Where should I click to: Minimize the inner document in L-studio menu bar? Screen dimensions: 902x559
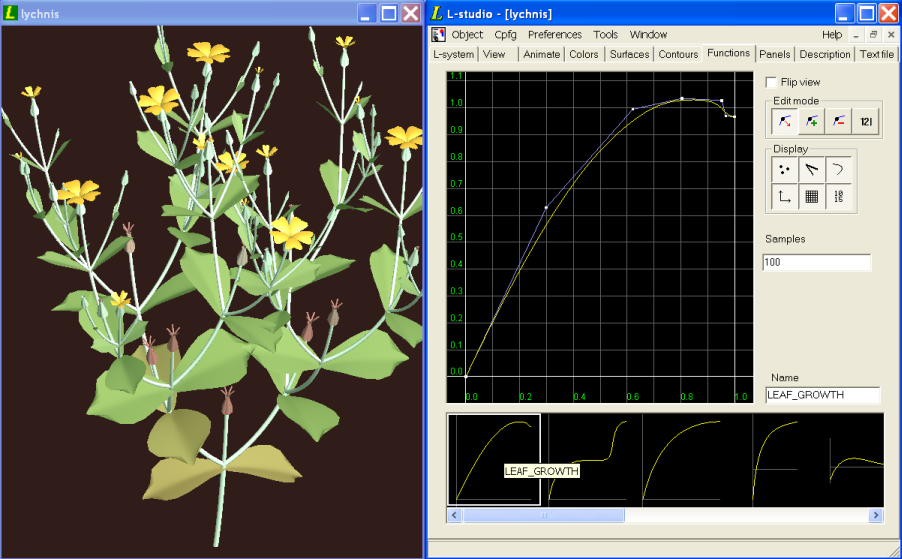pos(856,35)
